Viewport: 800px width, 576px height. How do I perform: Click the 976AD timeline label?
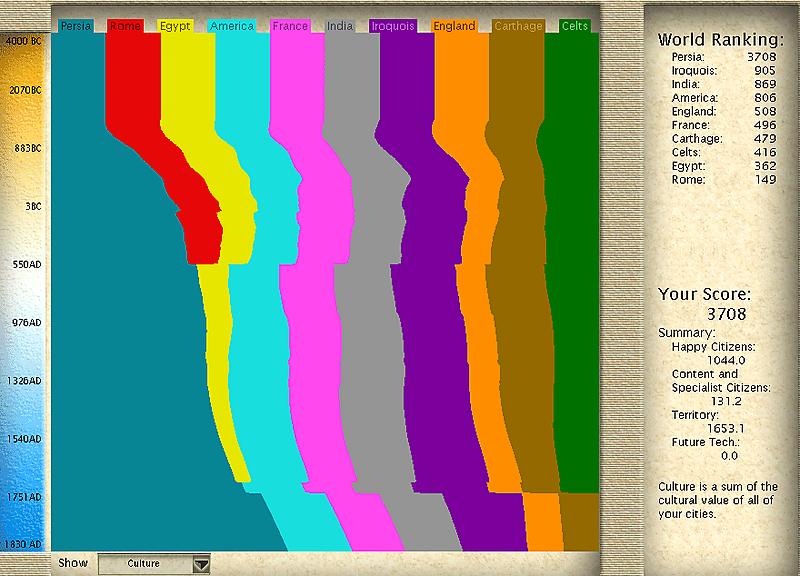pos(27,323)
